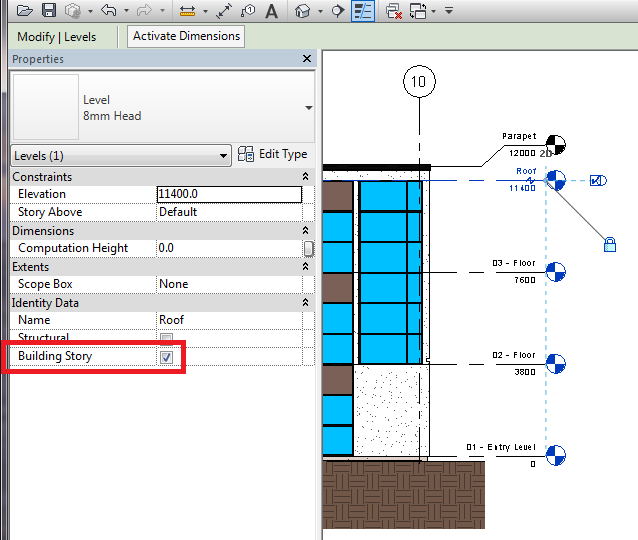Click the 03 - Floor level name
This screenshot has height=540, width=638.
(x=514, y=263)
